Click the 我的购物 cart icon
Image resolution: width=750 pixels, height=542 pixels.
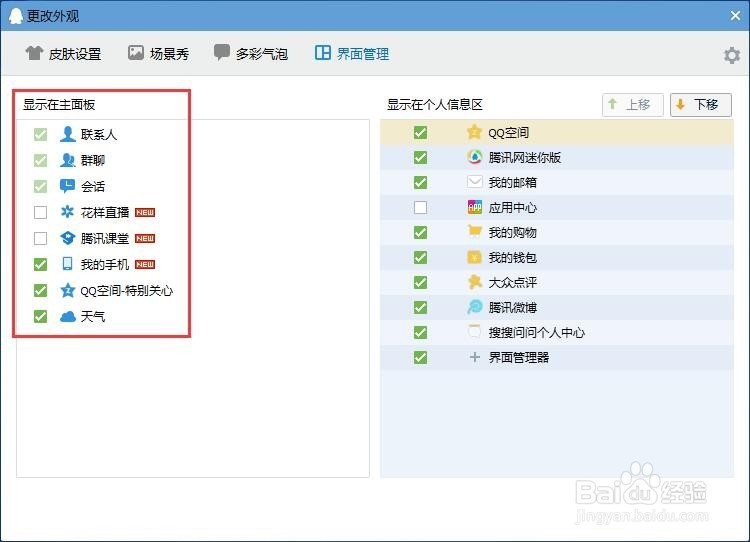474,232
